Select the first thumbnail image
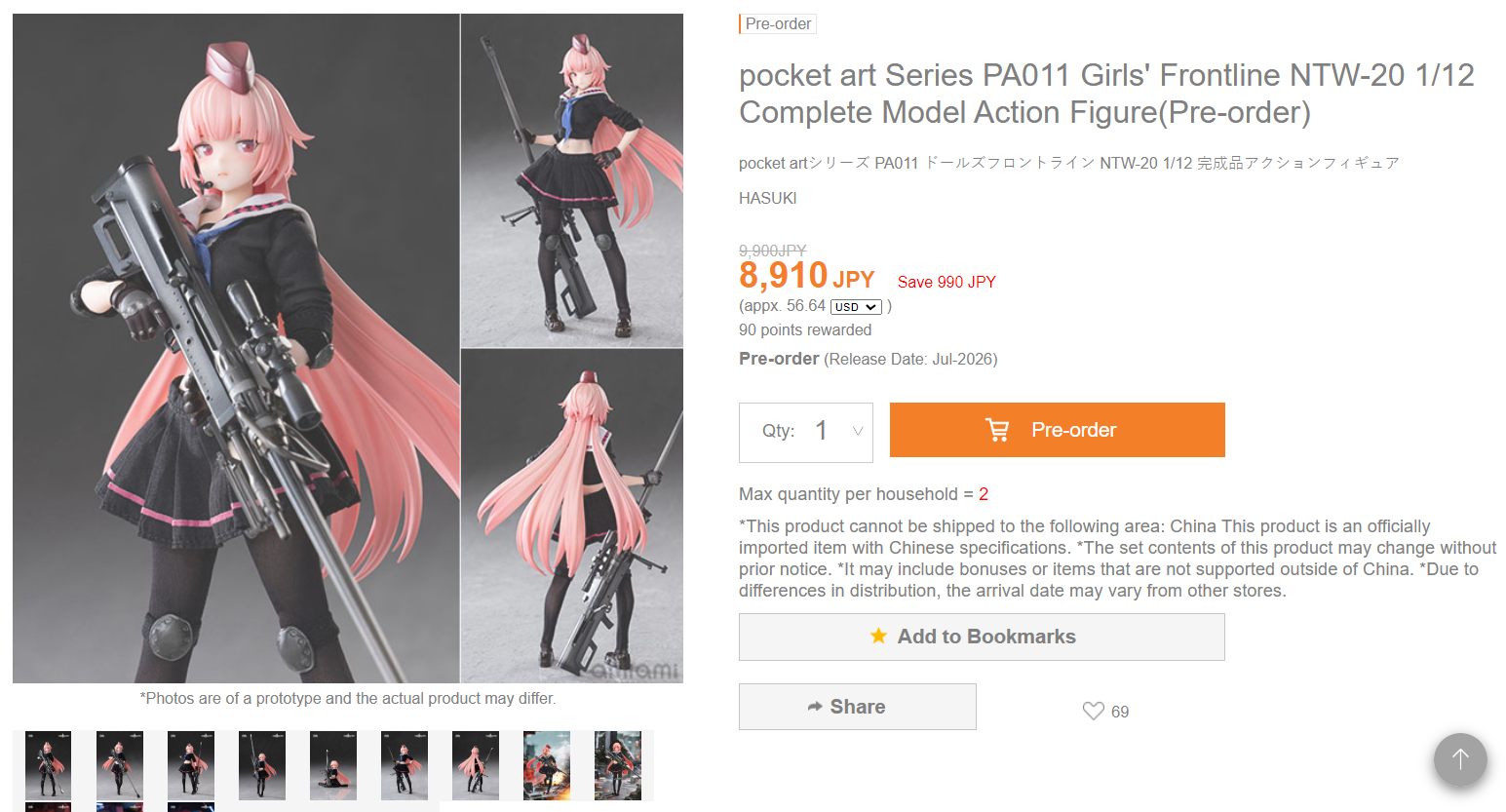Viewport: 1506px width, 812px height. 48,765
